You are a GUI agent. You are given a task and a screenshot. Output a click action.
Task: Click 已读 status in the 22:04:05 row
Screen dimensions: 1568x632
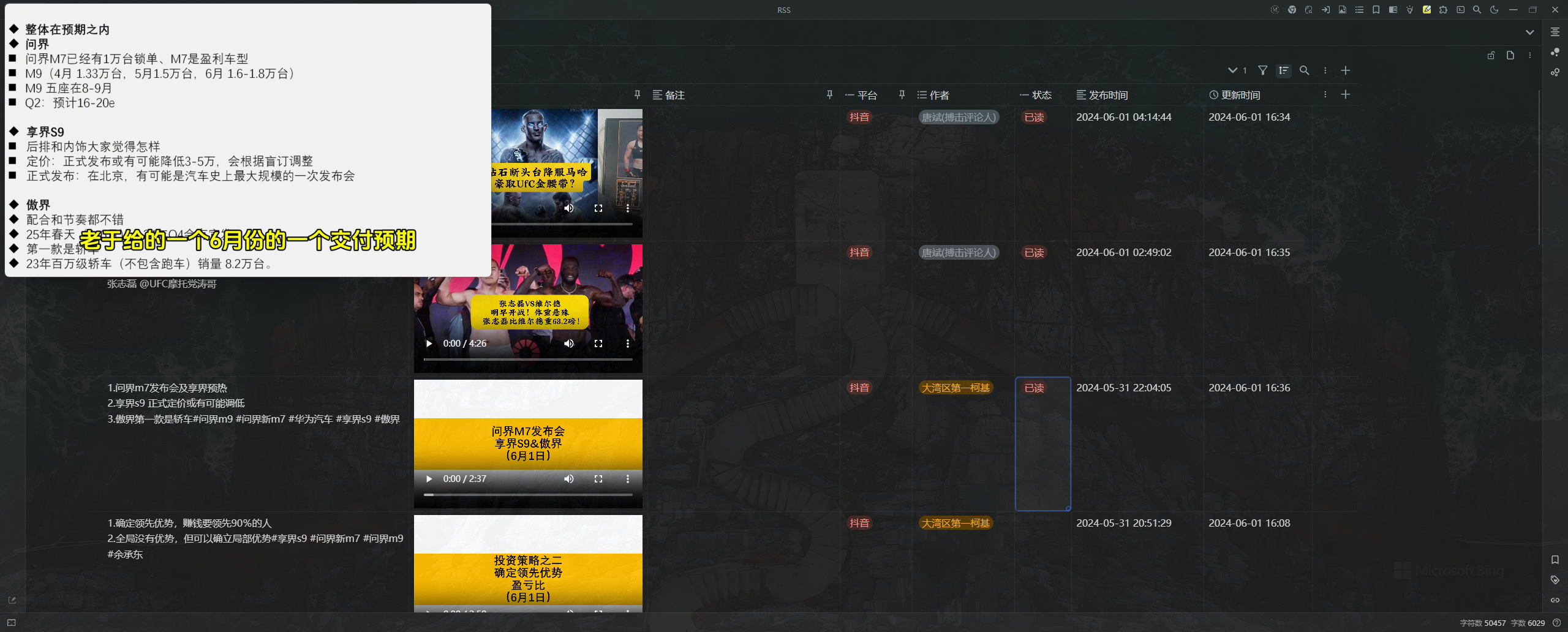pyautogui.click(x=1035, y=388)
